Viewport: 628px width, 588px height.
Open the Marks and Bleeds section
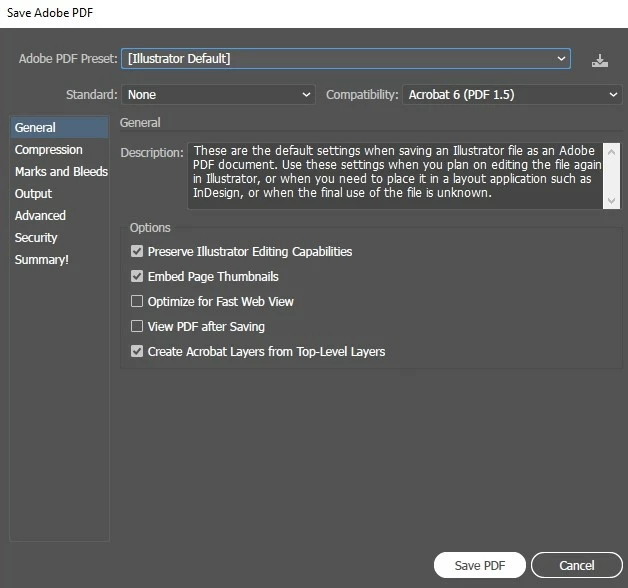tap(59, 171)
